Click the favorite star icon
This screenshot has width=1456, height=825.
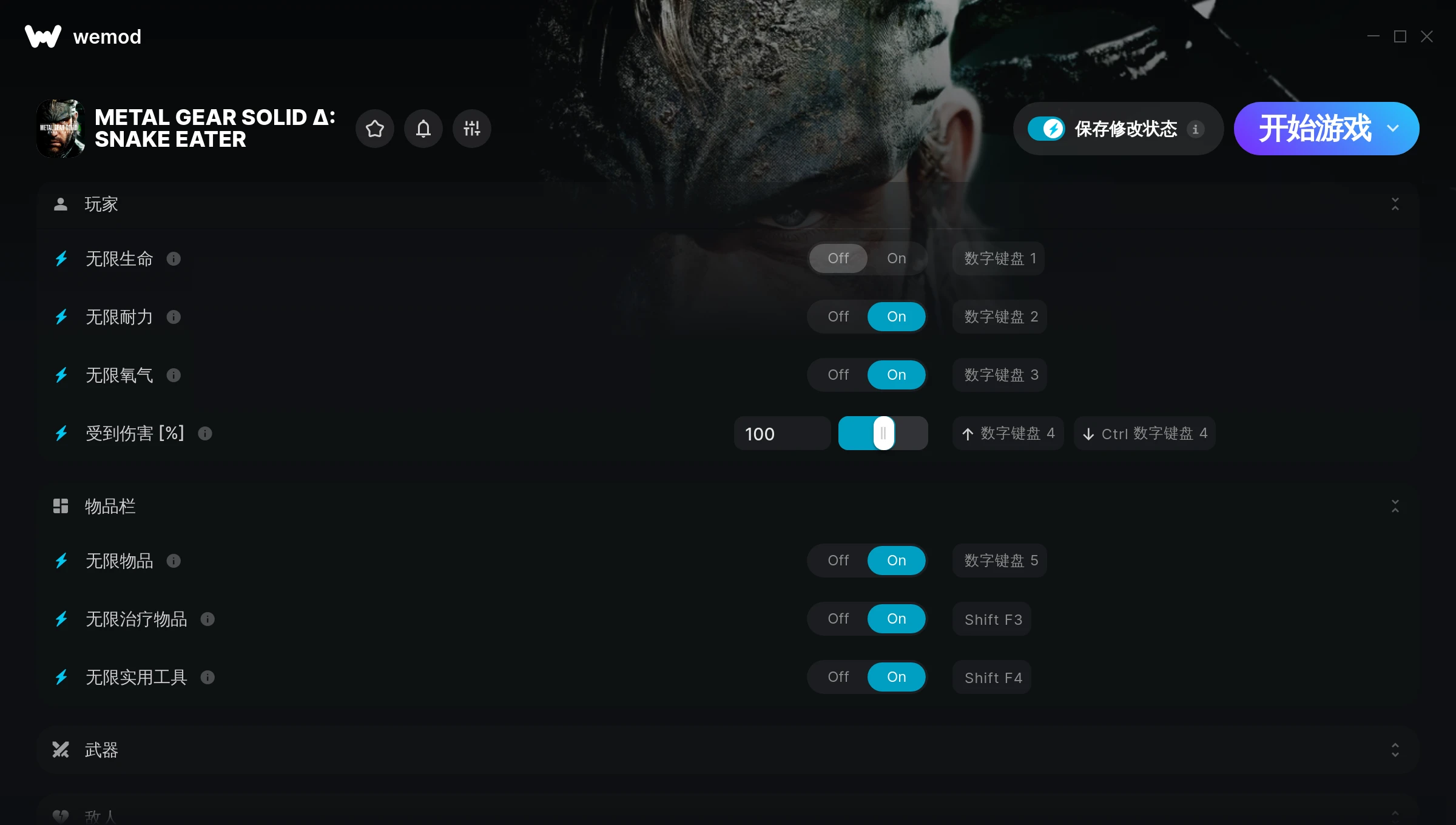(x=375, y=129)
